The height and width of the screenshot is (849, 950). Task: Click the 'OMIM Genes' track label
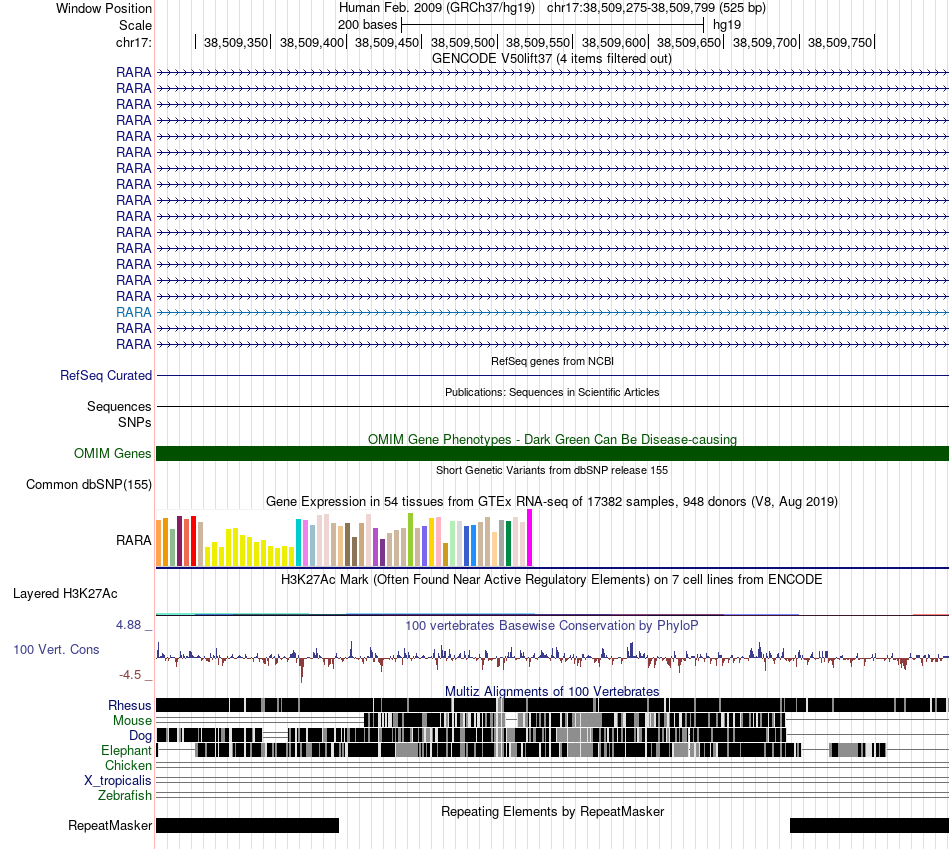(112, 453)
